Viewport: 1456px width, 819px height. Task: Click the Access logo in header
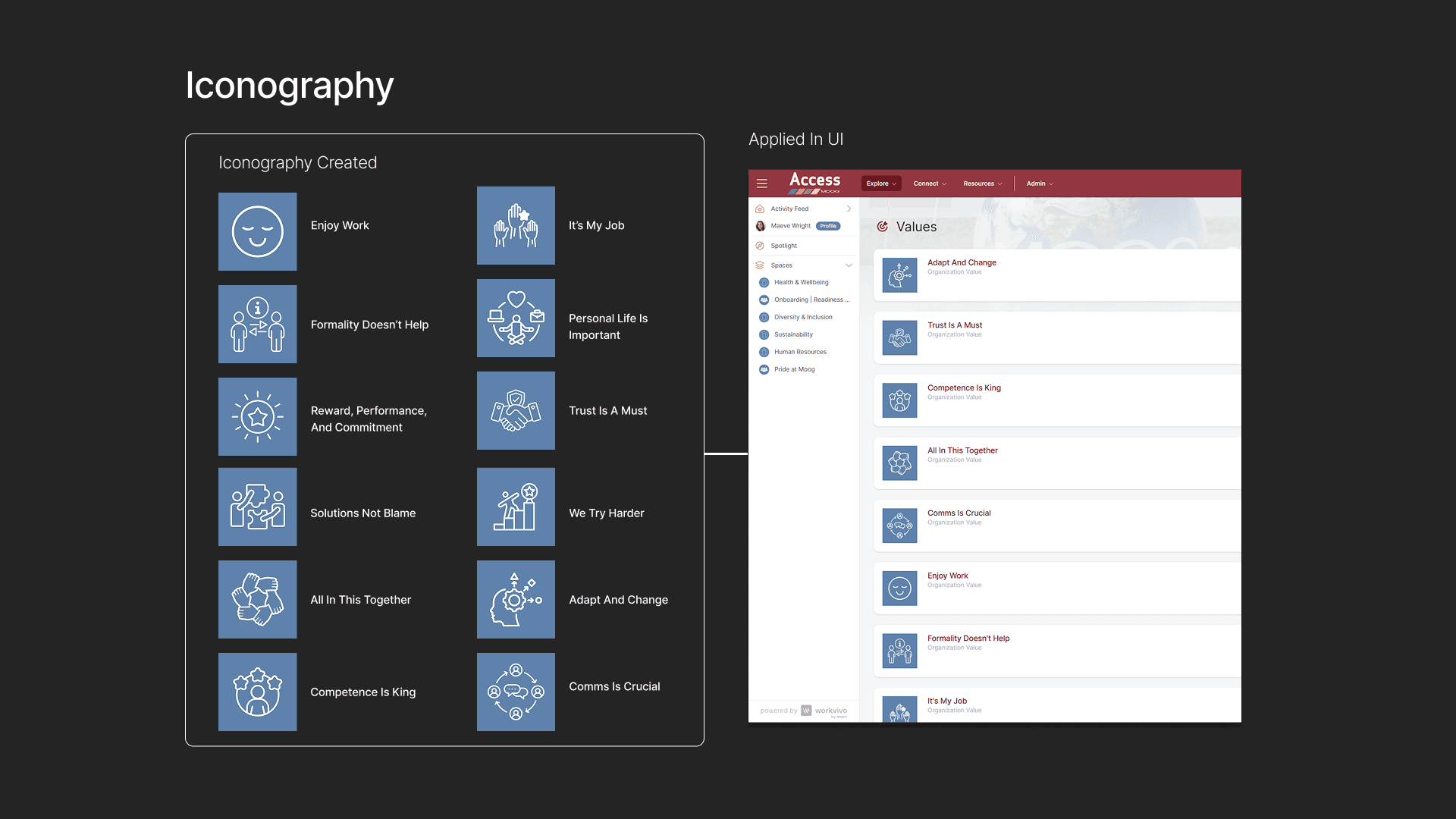(814, 182)
